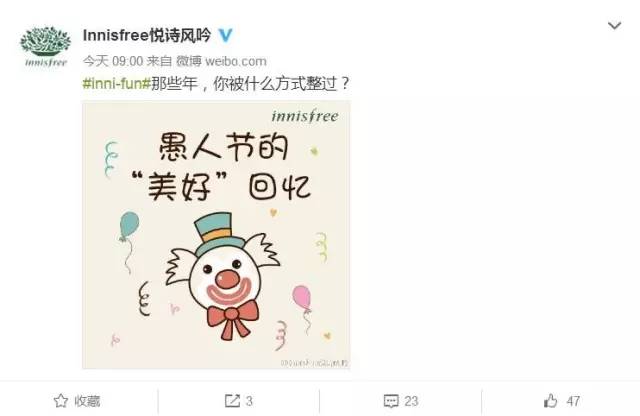This screenshot has width=640, height=416.
Task: Click the 47 likes count
Action: pos(573,401)
